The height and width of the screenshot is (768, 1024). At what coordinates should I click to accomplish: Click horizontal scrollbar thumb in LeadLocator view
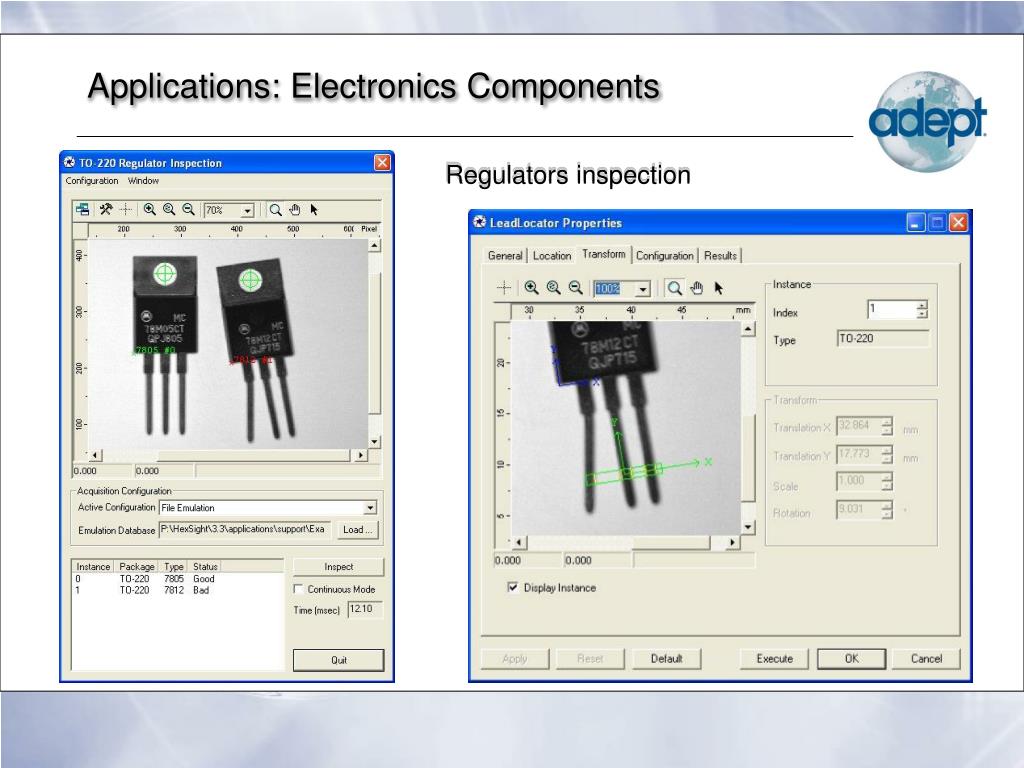[x=671, y=542]
